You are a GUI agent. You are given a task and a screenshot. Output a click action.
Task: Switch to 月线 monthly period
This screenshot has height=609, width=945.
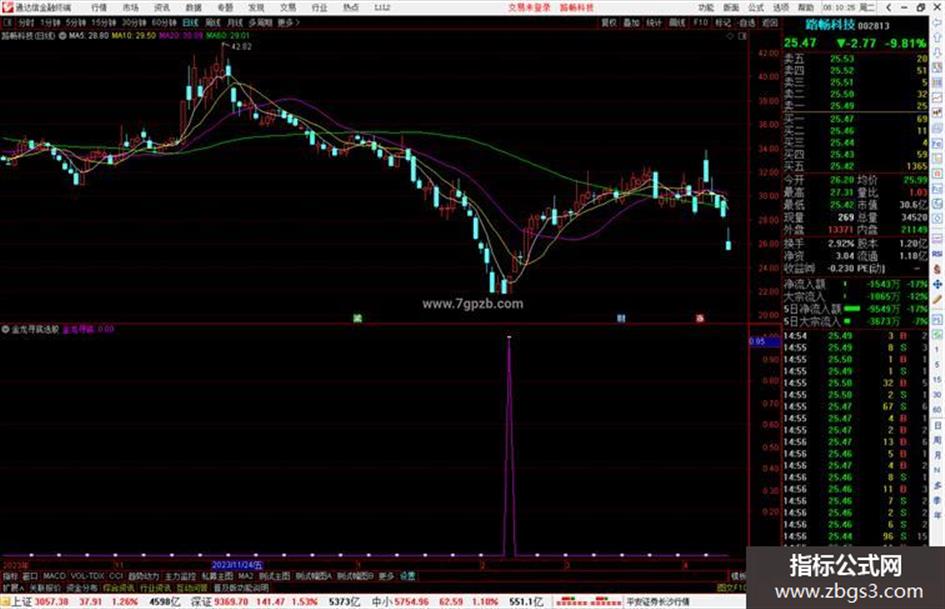(234, 22)
